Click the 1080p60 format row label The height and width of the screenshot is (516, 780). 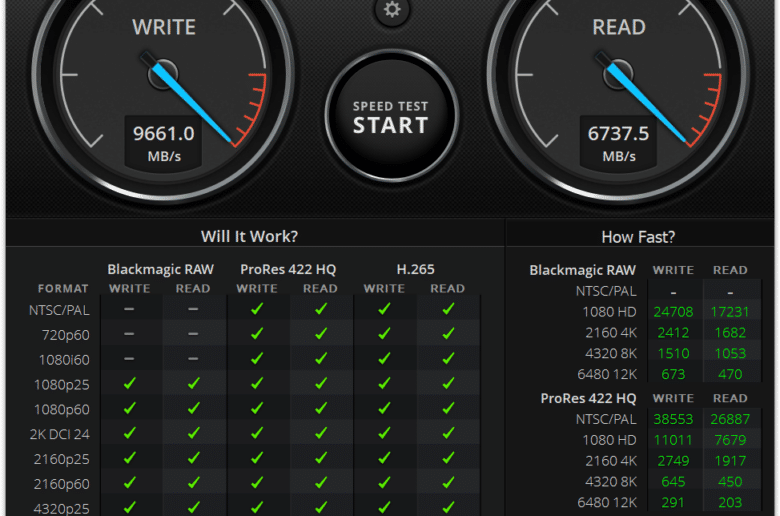[x=62, y=410]
